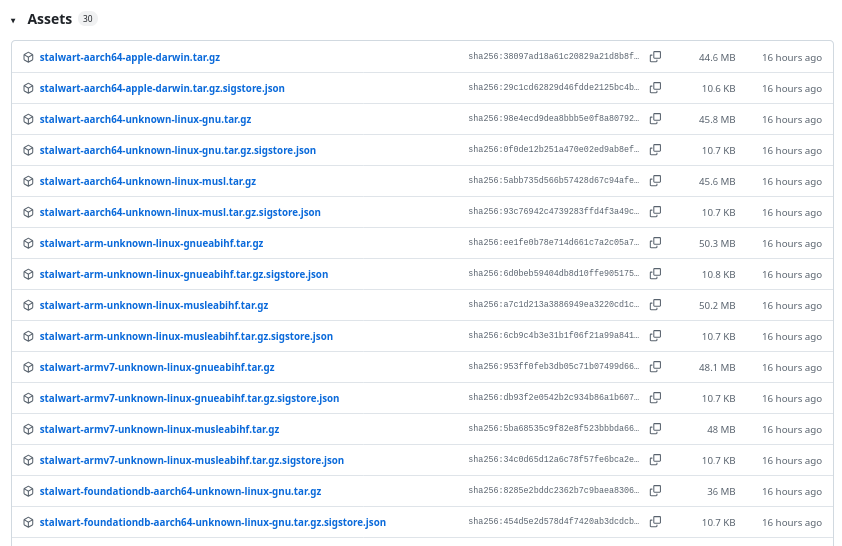Copy SHA256 for aarch64-unknown-linux-musl.tar.gz.sigstore.json
Viewport: 842px width, 546px height.
tap(655, 212)
